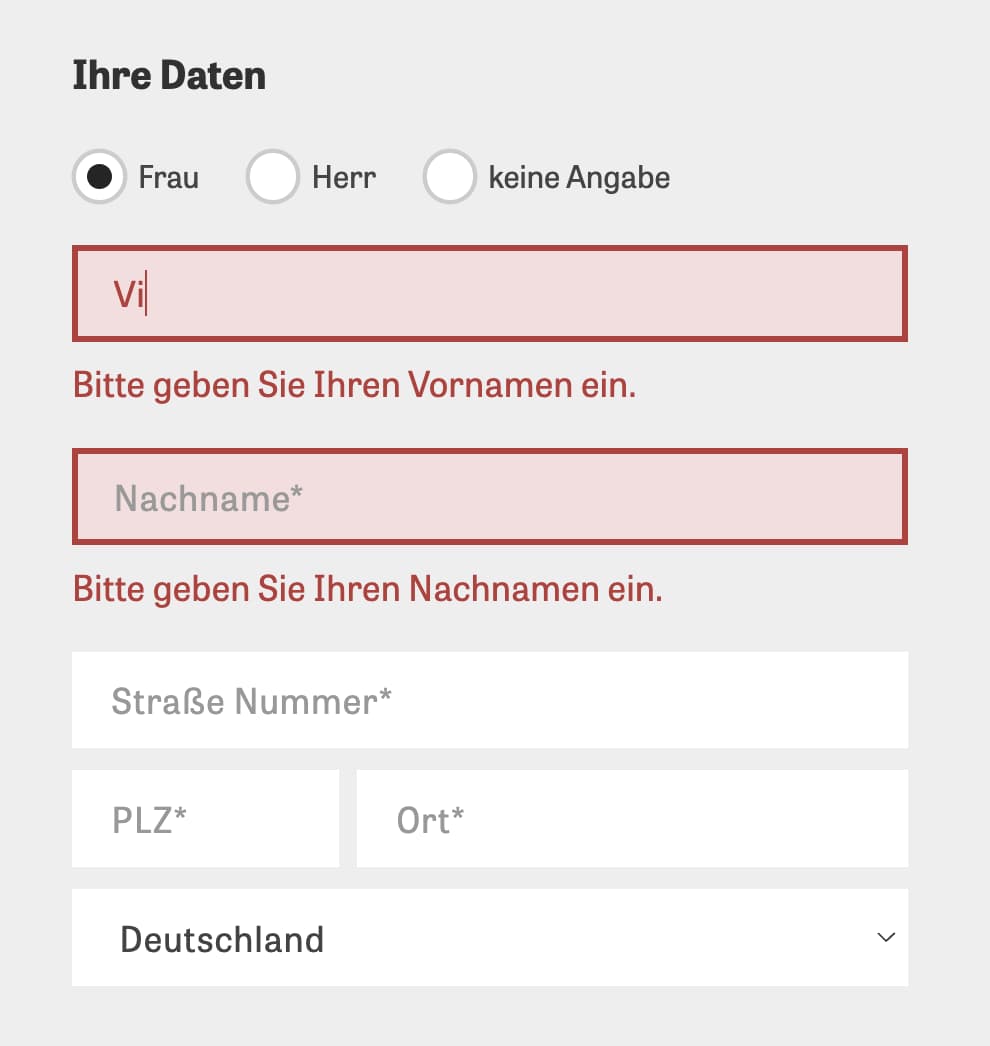Image resolution: width=990 pixels, height=1046 pixels.
Task: Click the "Ort*" city input field
Action: (x=632, y=818)
